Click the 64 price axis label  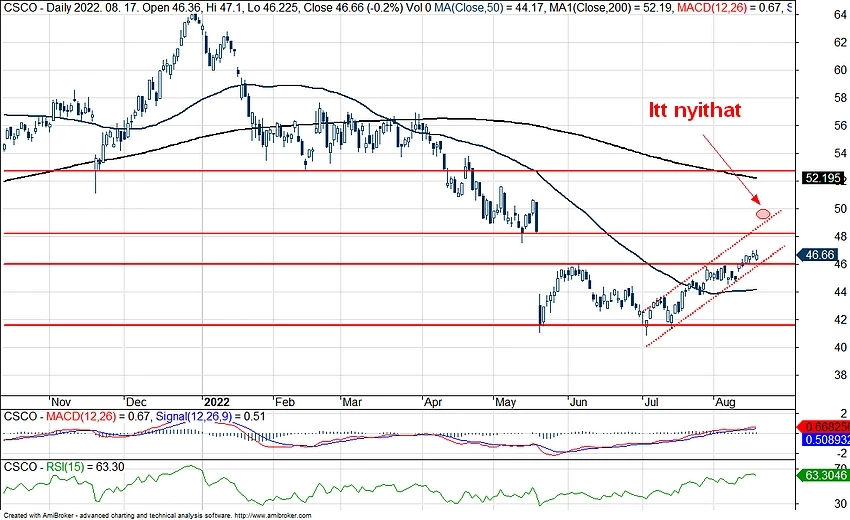pos(840,15)
